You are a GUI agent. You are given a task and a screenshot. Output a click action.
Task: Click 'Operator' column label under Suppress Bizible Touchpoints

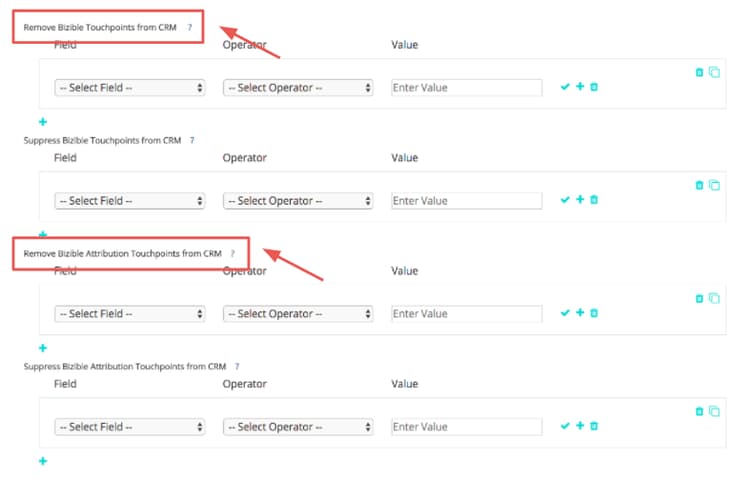click(244, 158)
